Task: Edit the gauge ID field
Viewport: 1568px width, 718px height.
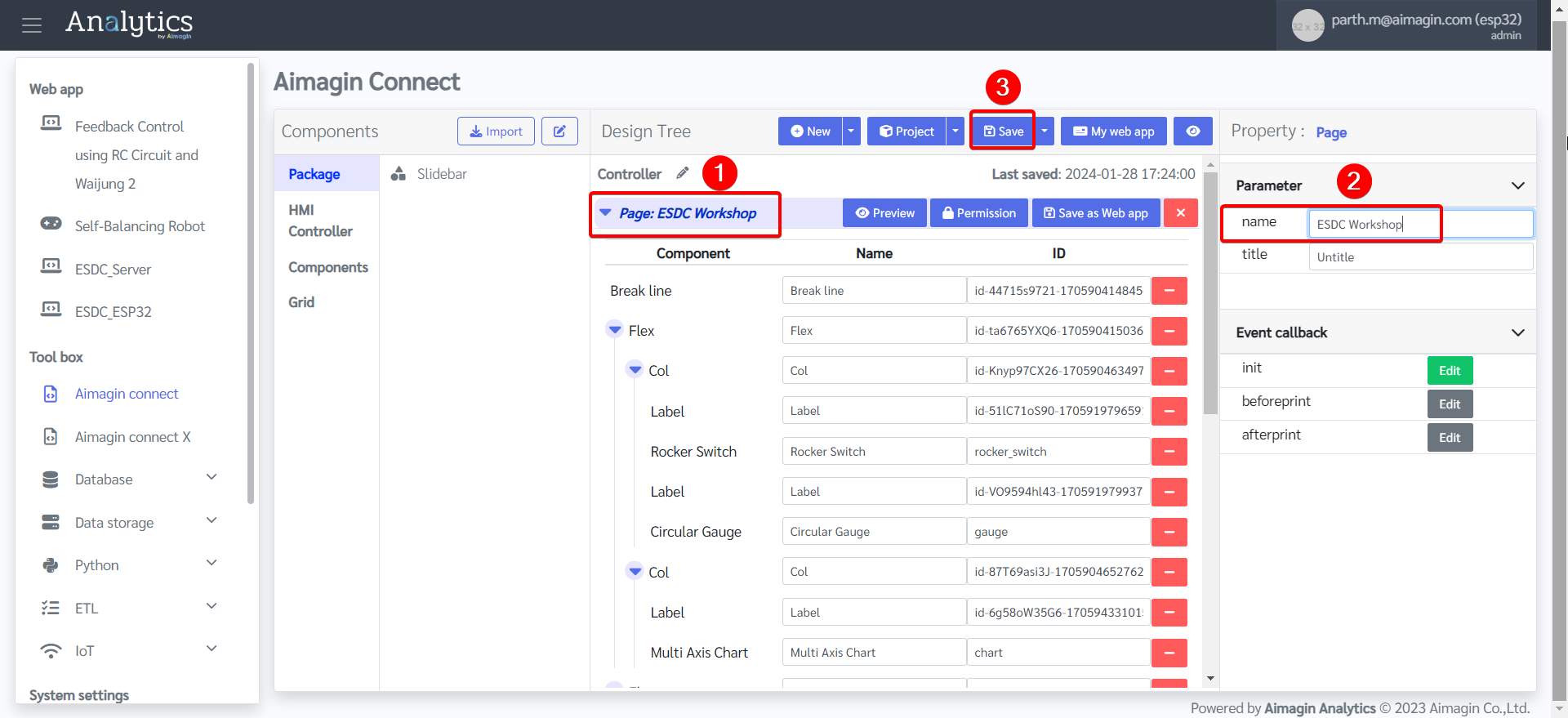Action: coord(1058,532)
